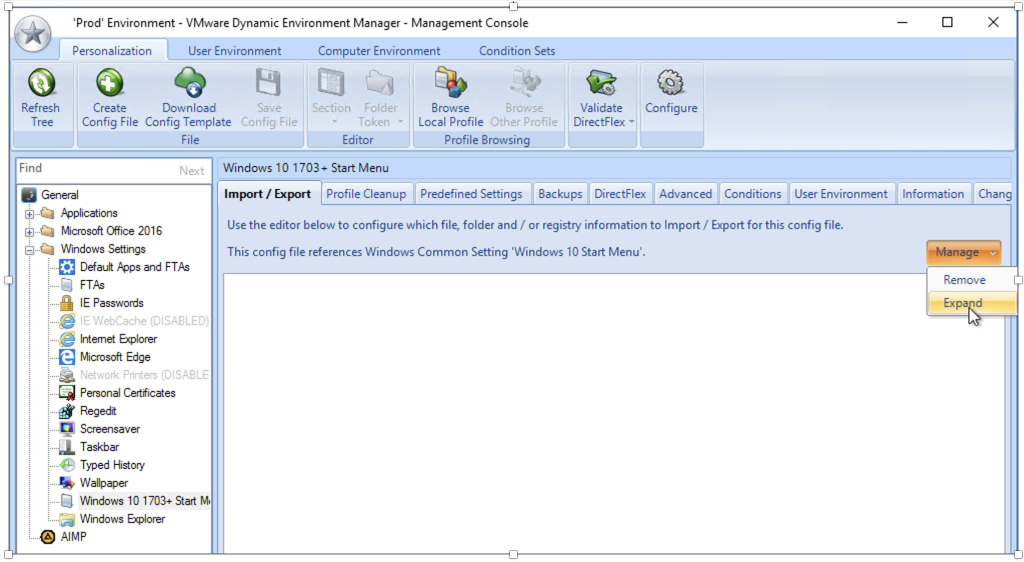The height and width of the screenshot is (562, 1024).
Task: Select the Windows Settings folder label
Action: [x=103, y=249]
